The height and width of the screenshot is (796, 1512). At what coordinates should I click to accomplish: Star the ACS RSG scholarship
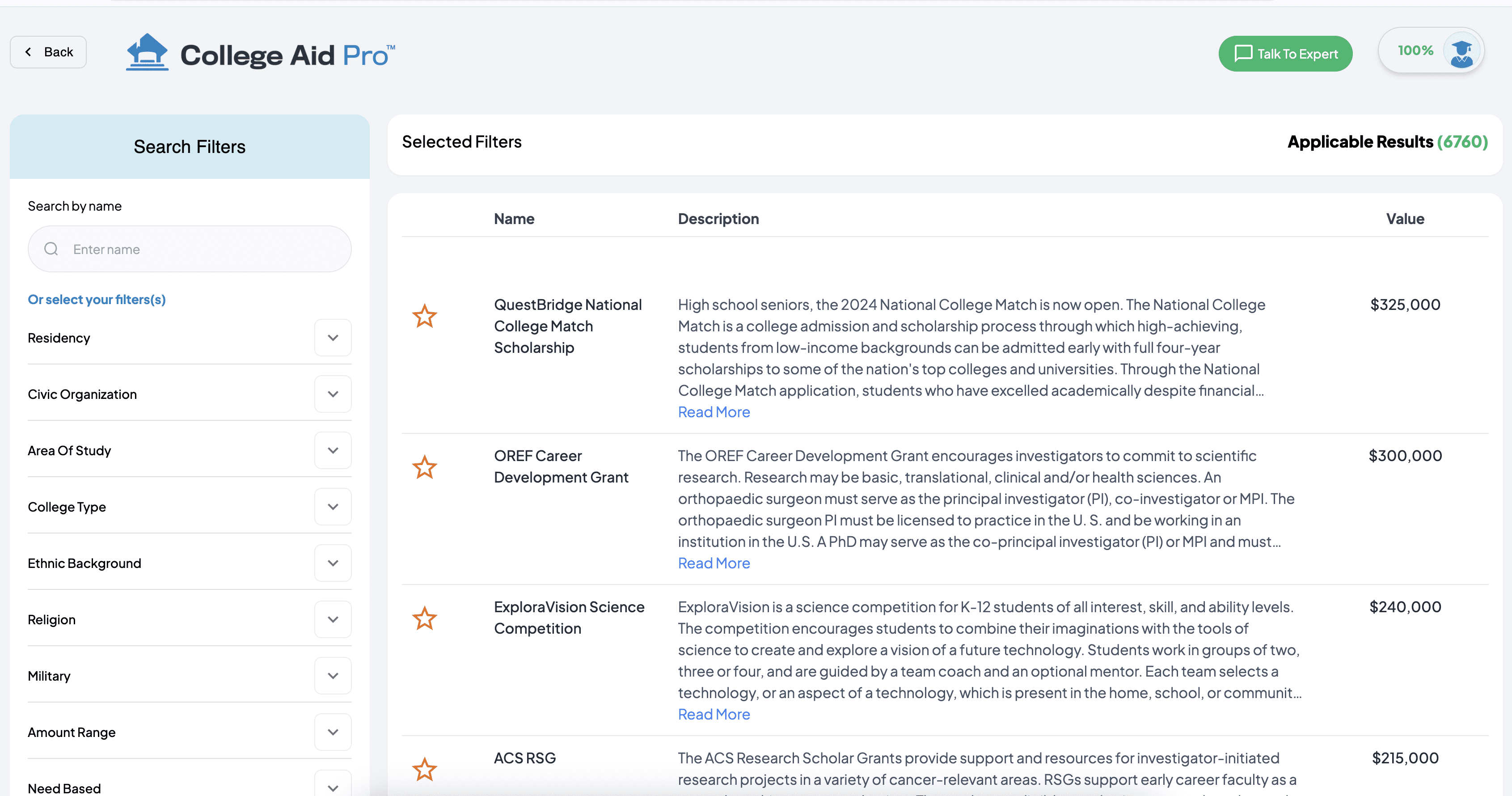pos(424,769)
